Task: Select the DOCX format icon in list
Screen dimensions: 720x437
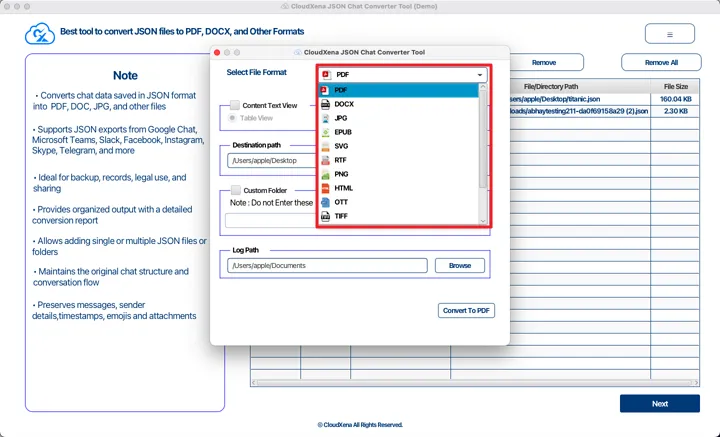Action: (x=326, y=104)
